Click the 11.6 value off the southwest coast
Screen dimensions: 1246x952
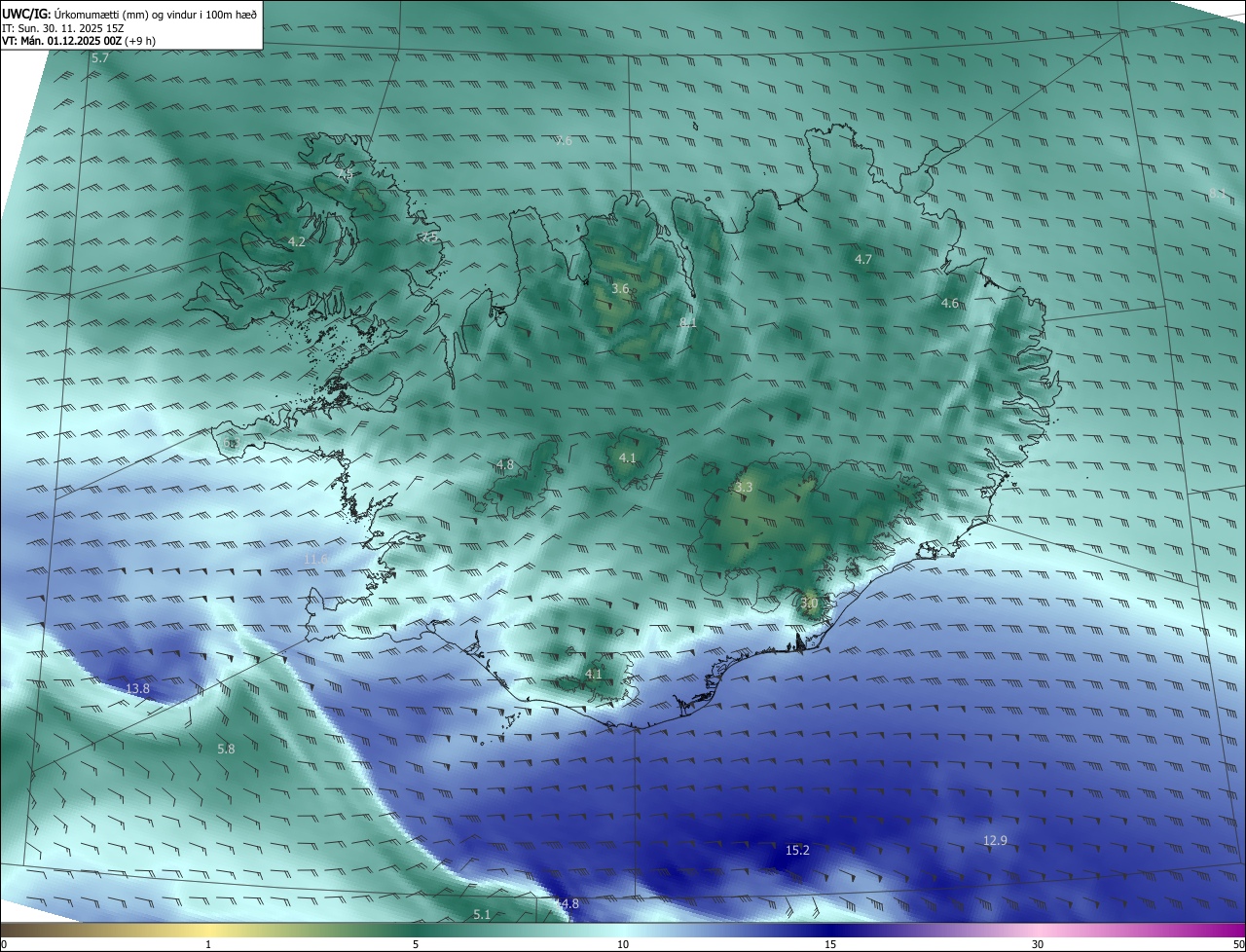coord(315,559)
